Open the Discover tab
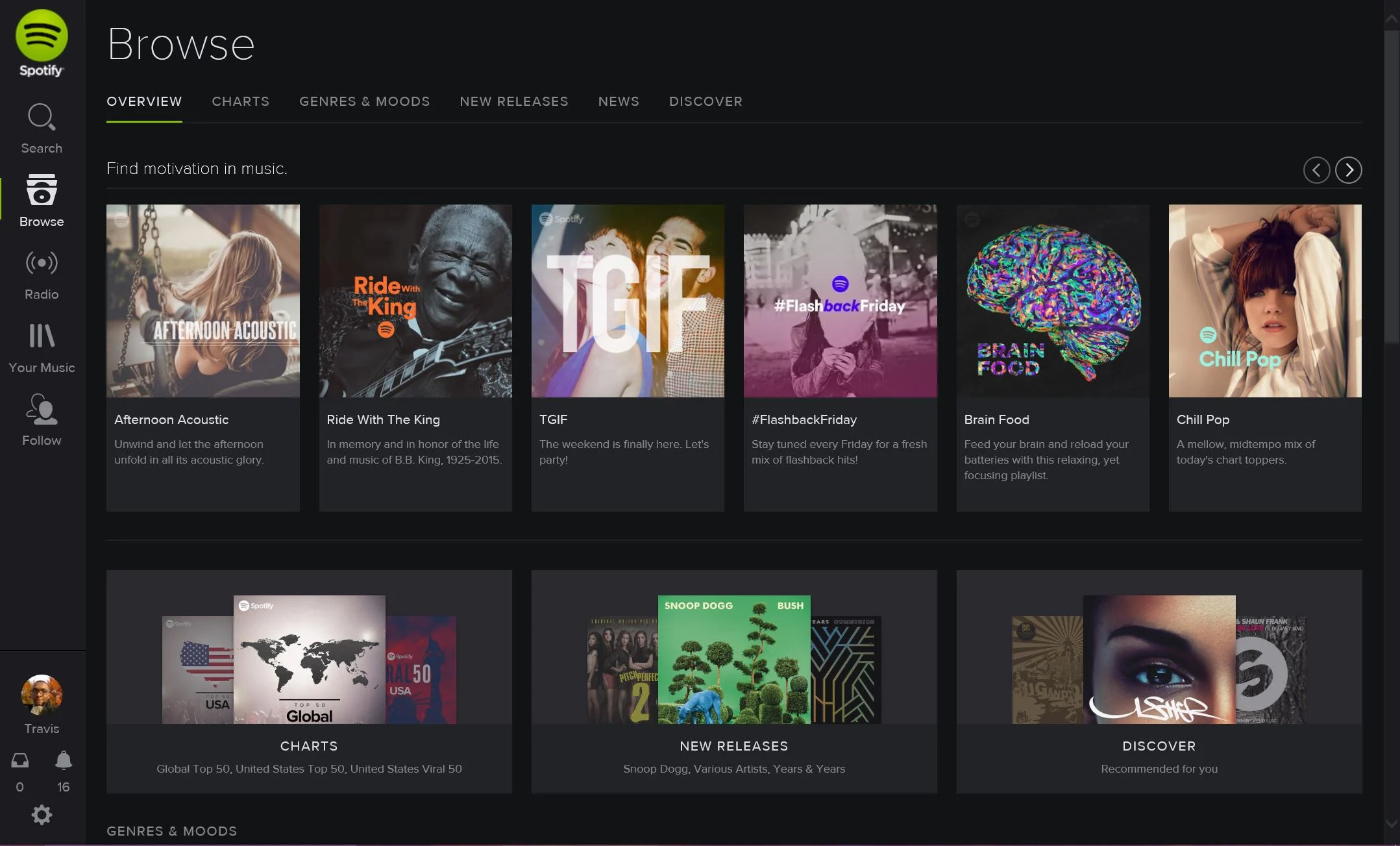The height and width of the screenshot is (846, 1400). [x=706, y=101]
